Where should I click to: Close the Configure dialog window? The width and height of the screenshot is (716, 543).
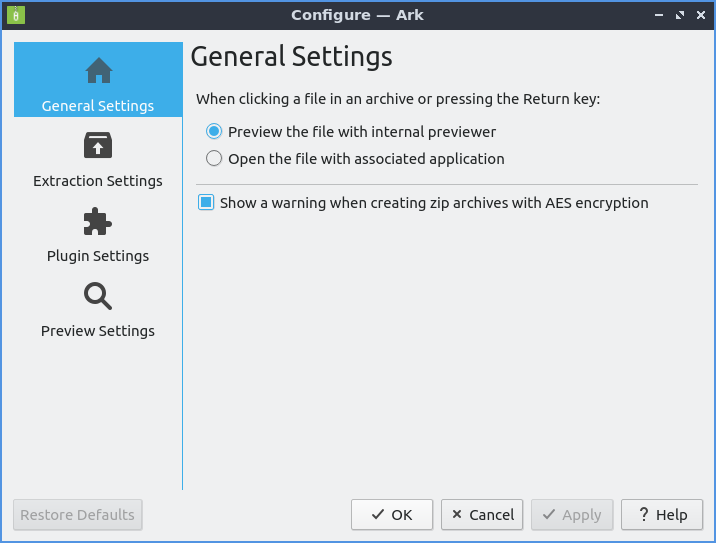click(x=699, y=15)
